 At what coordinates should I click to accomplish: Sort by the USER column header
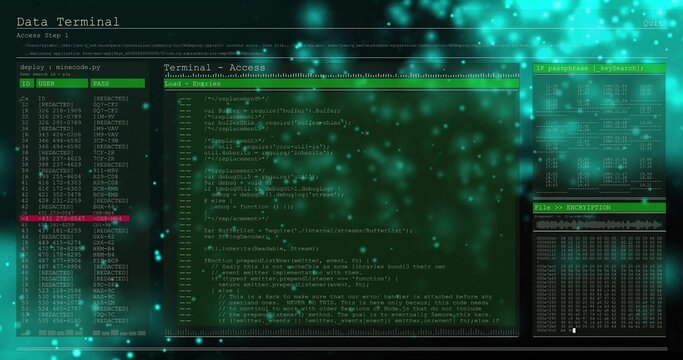coord(62,84)
